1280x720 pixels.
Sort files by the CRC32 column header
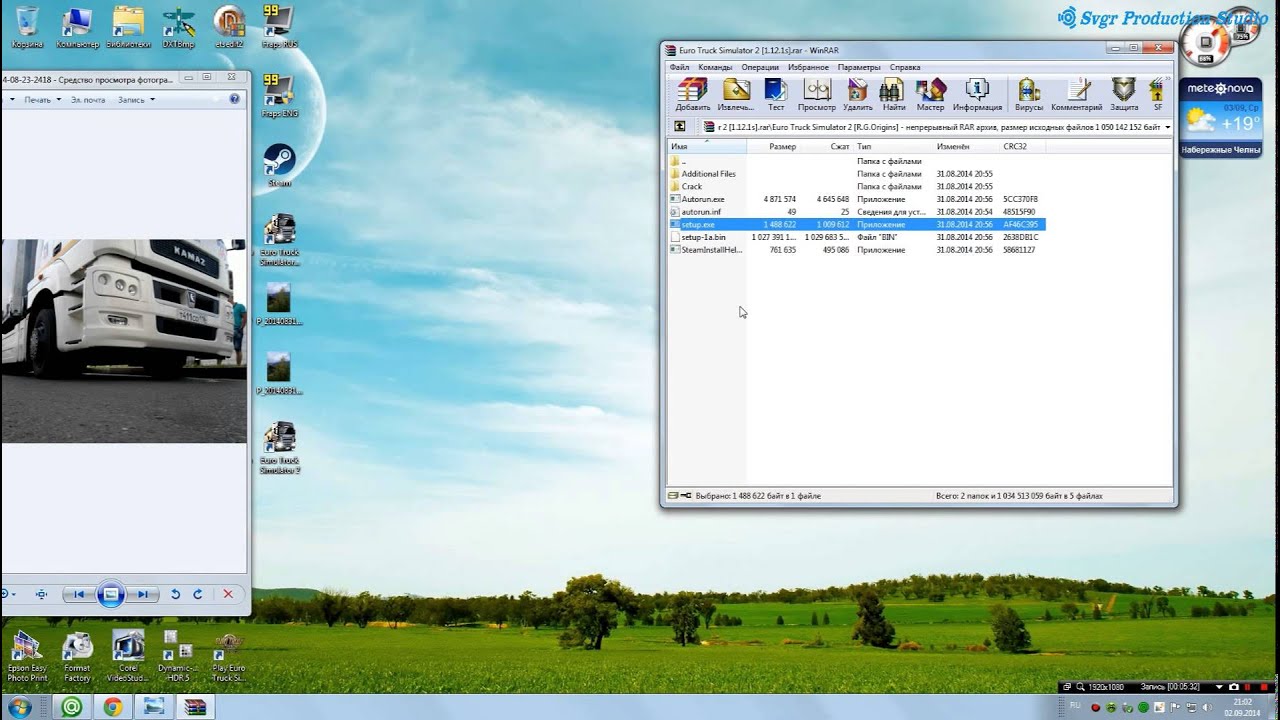tap(1023, 147)
